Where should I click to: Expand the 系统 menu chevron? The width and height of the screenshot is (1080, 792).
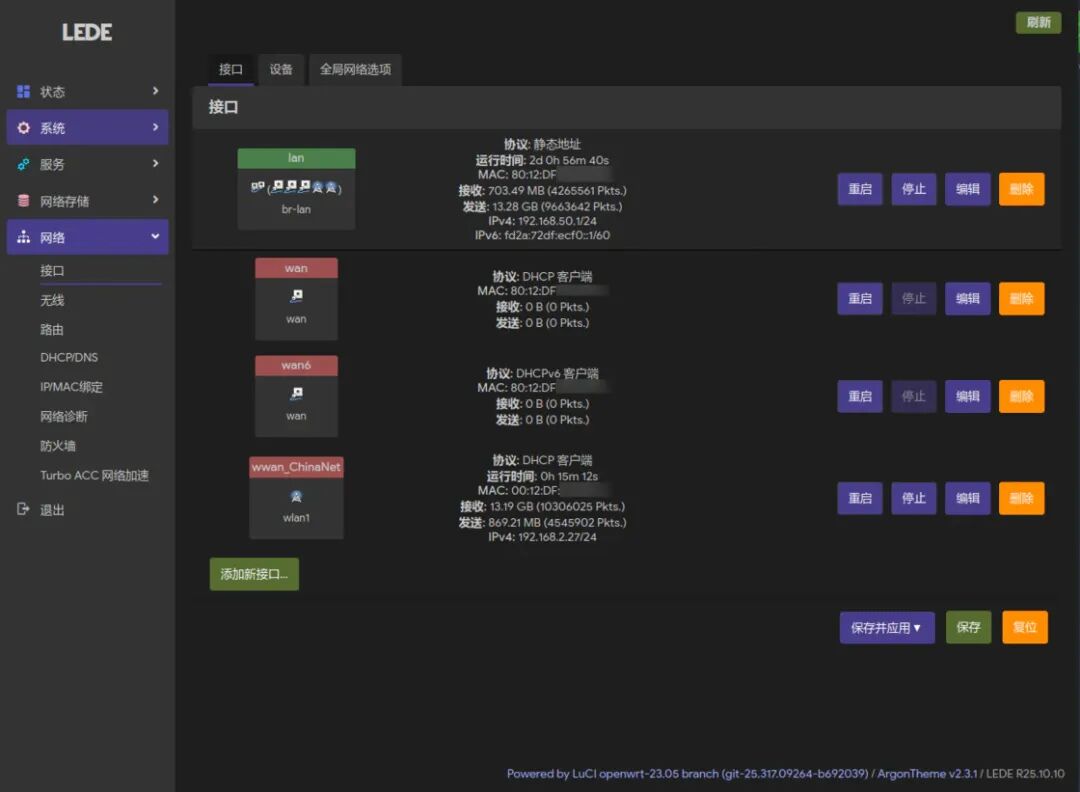pos(156,127)
